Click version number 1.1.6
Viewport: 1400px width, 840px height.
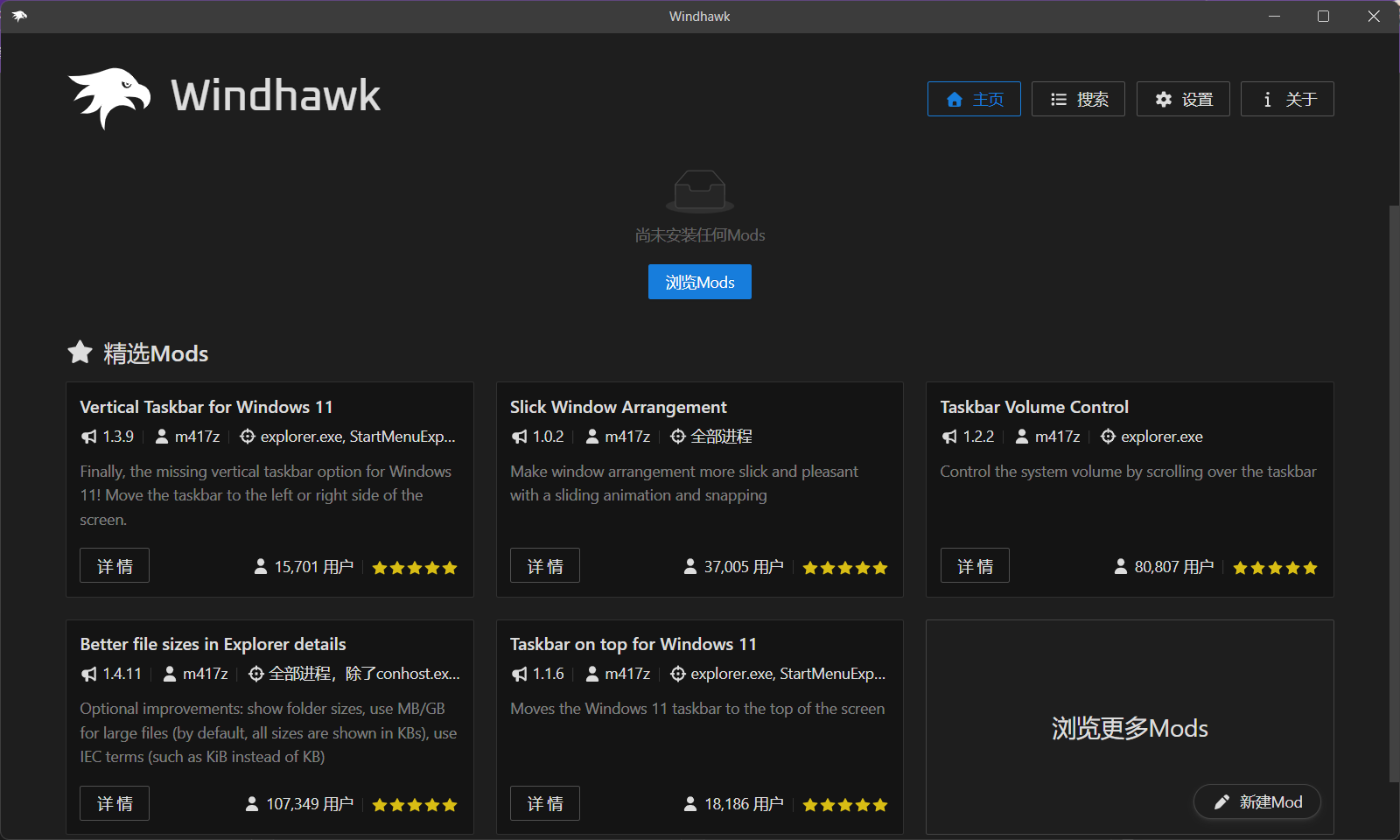coord(549,674)
